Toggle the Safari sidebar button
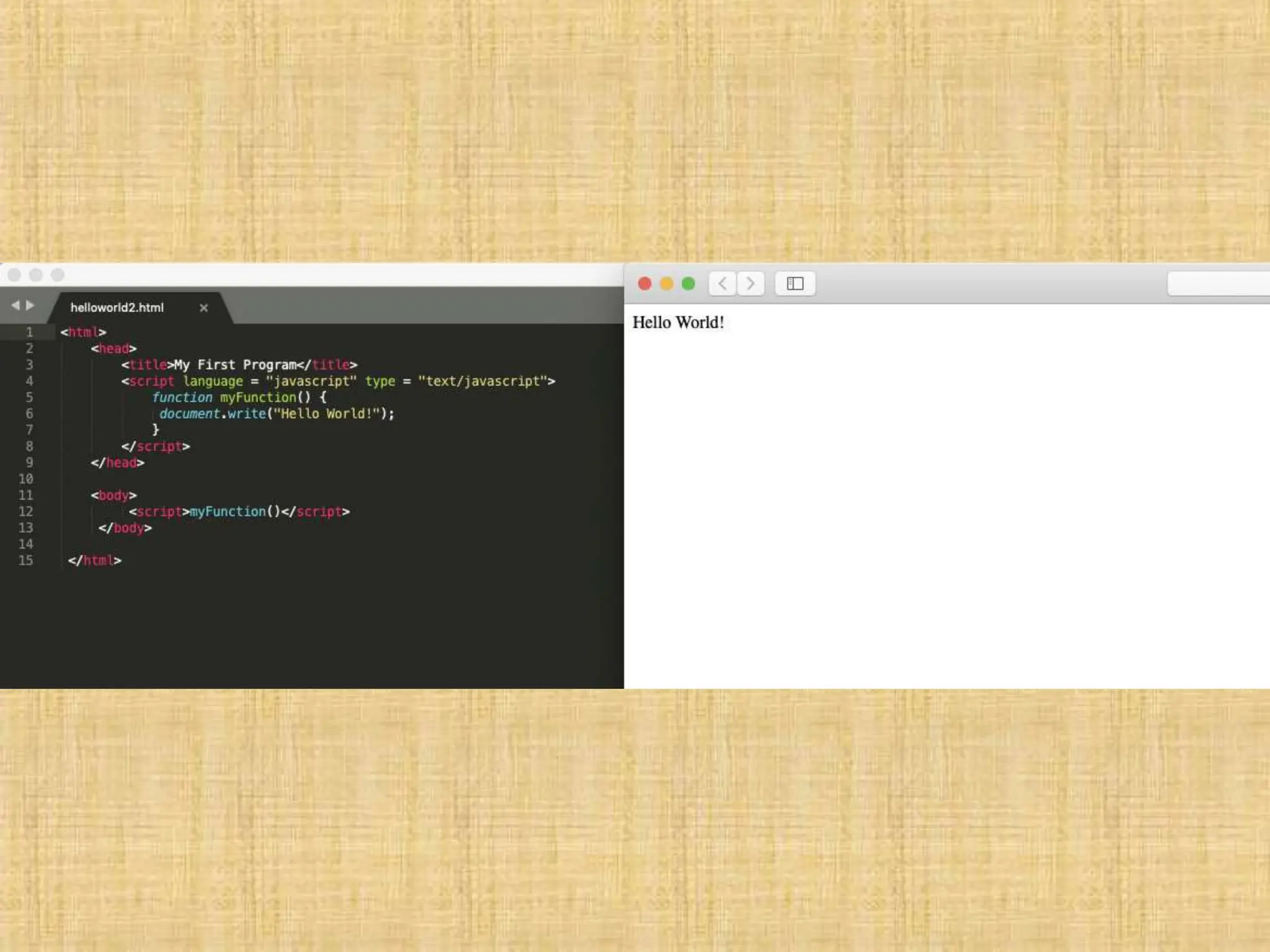1270x952 pixels. point(795,284)
